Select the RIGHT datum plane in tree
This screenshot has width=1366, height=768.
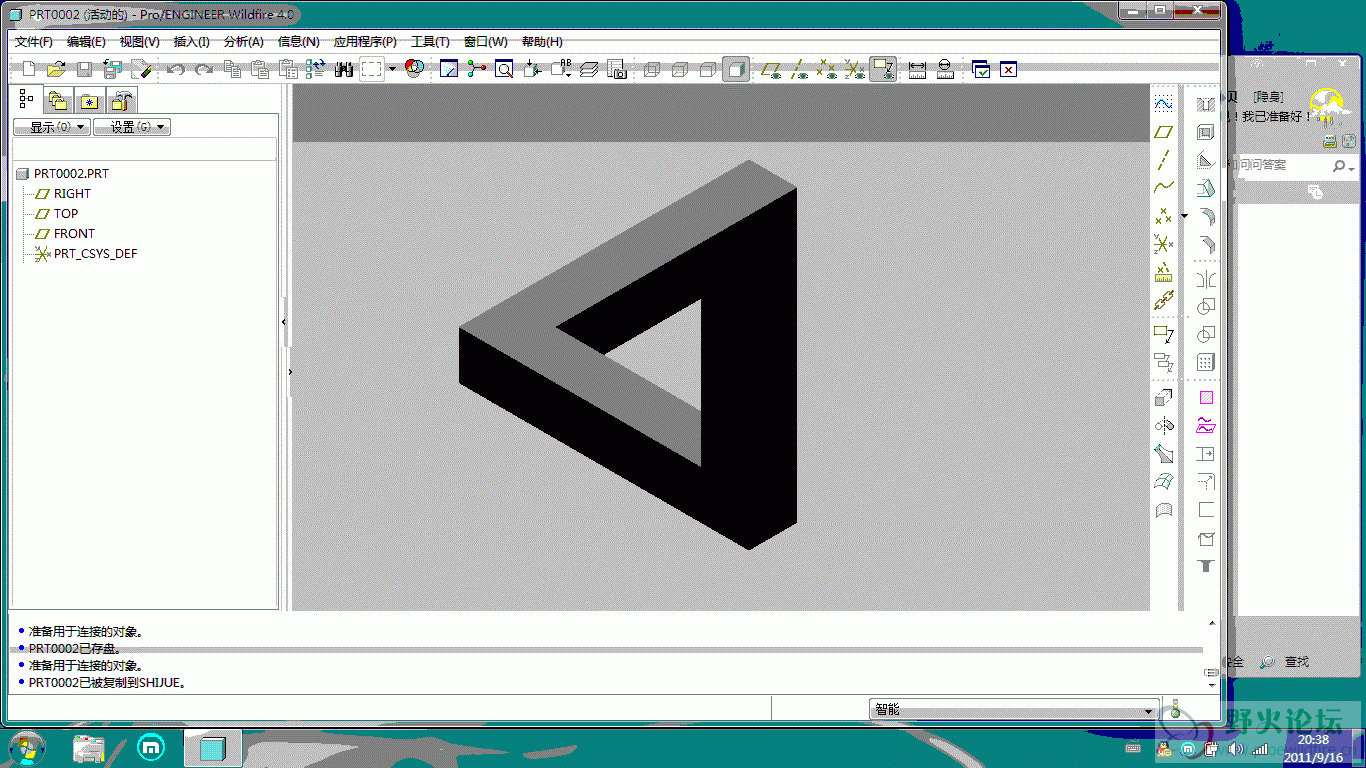tap(63, 194)
